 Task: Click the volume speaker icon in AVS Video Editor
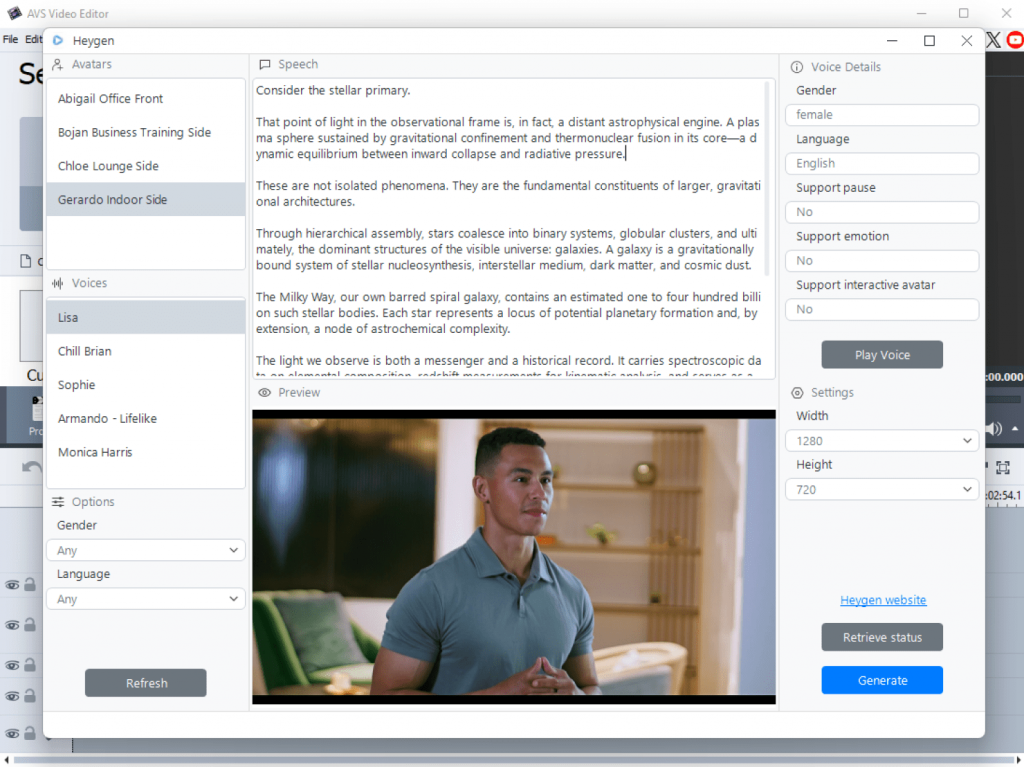(x=994, y=429)
